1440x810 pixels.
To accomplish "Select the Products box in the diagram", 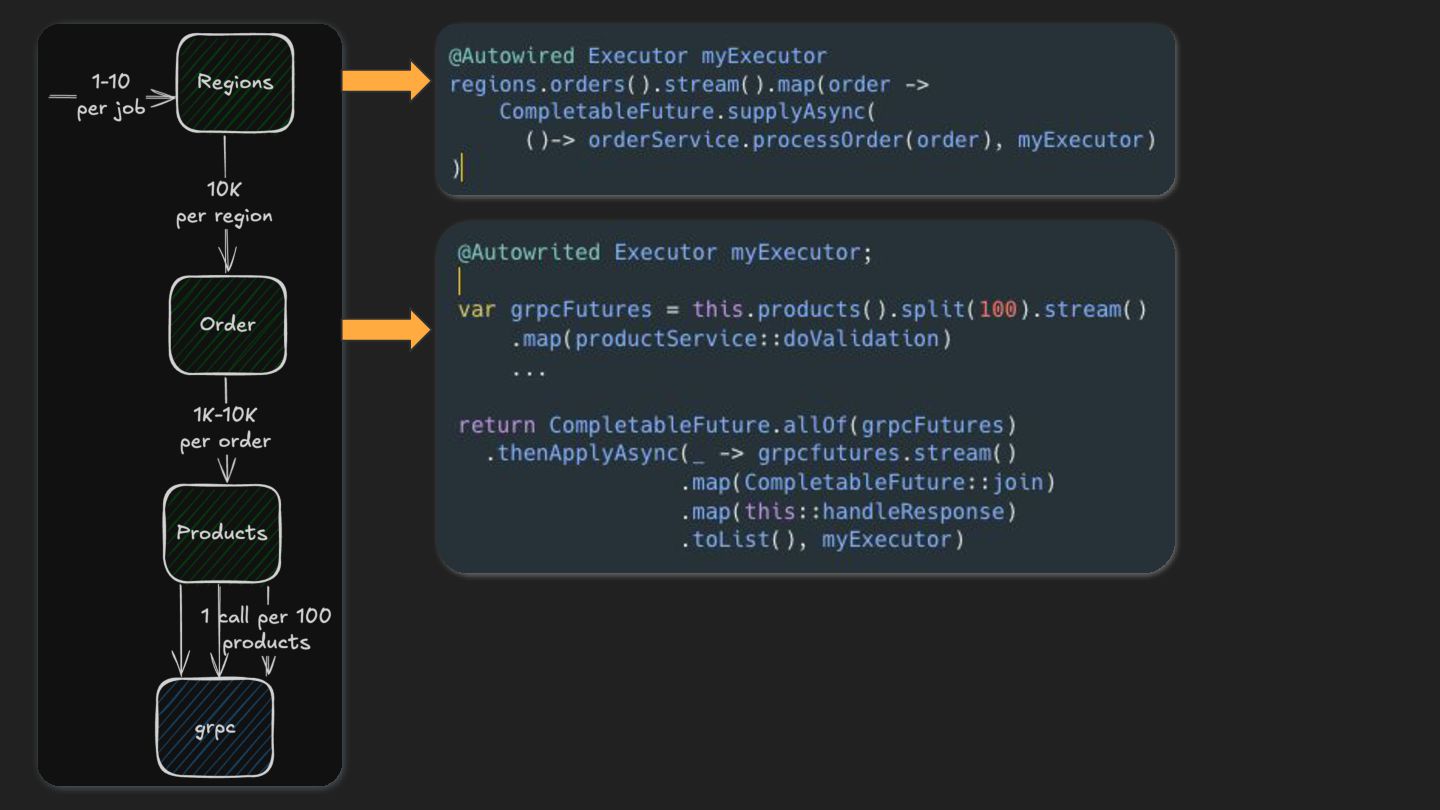I will click(222, 533).
